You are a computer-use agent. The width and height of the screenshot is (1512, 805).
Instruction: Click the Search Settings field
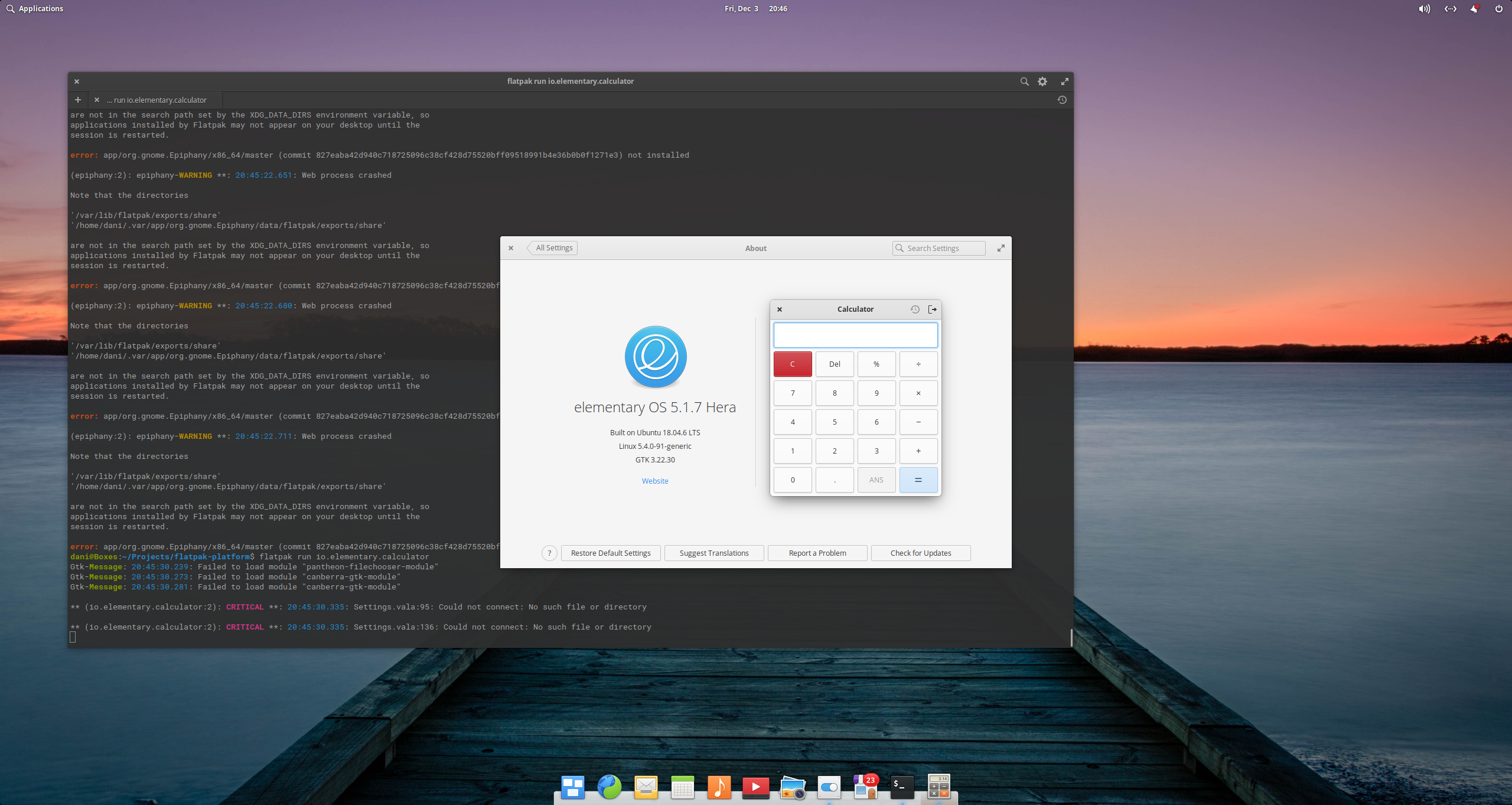(x=939, y=248)
